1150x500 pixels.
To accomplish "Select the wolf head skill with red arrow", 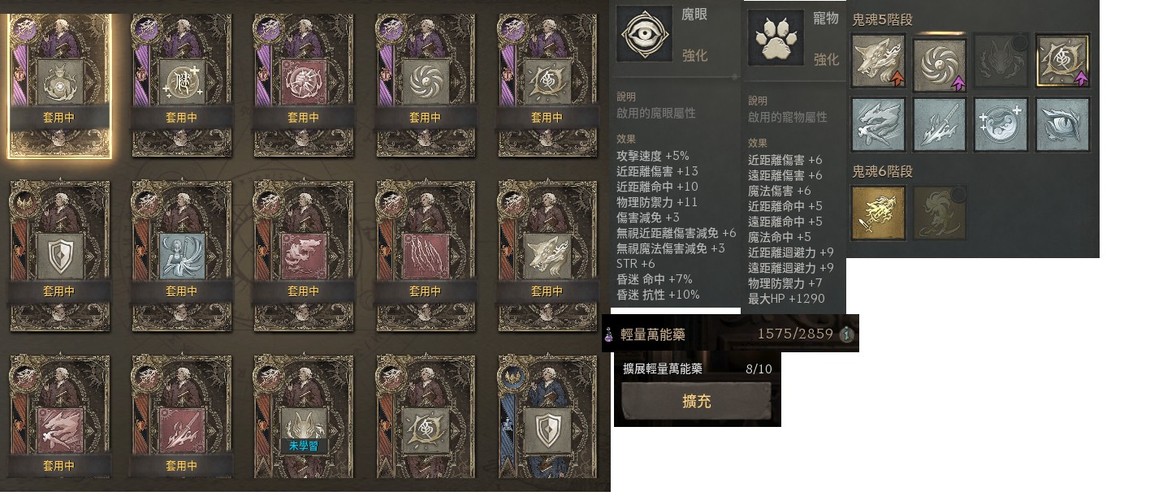I will click(879, 61).
